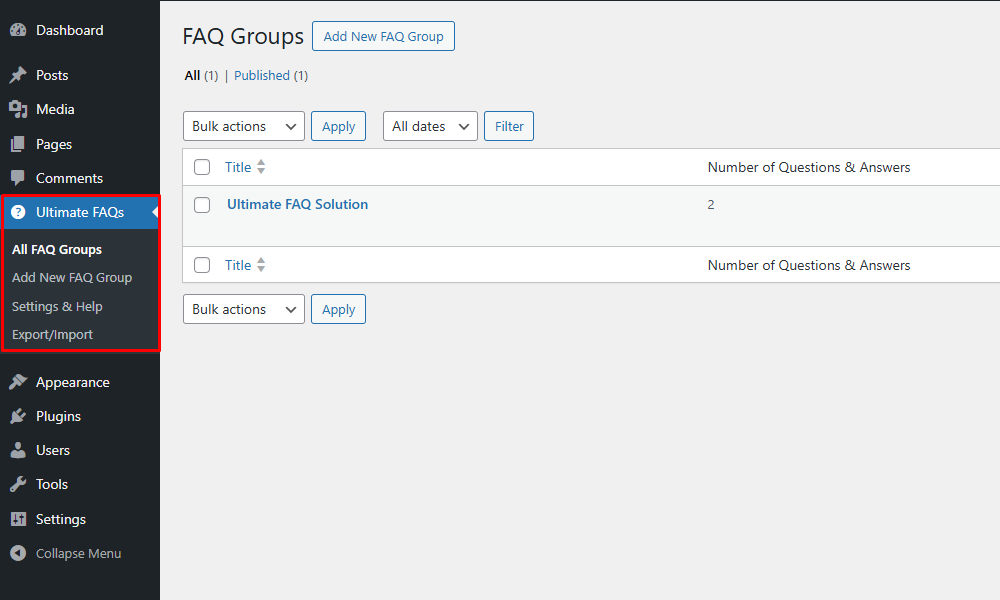Open Export/Import submenu item

click(x=52, y=334)
